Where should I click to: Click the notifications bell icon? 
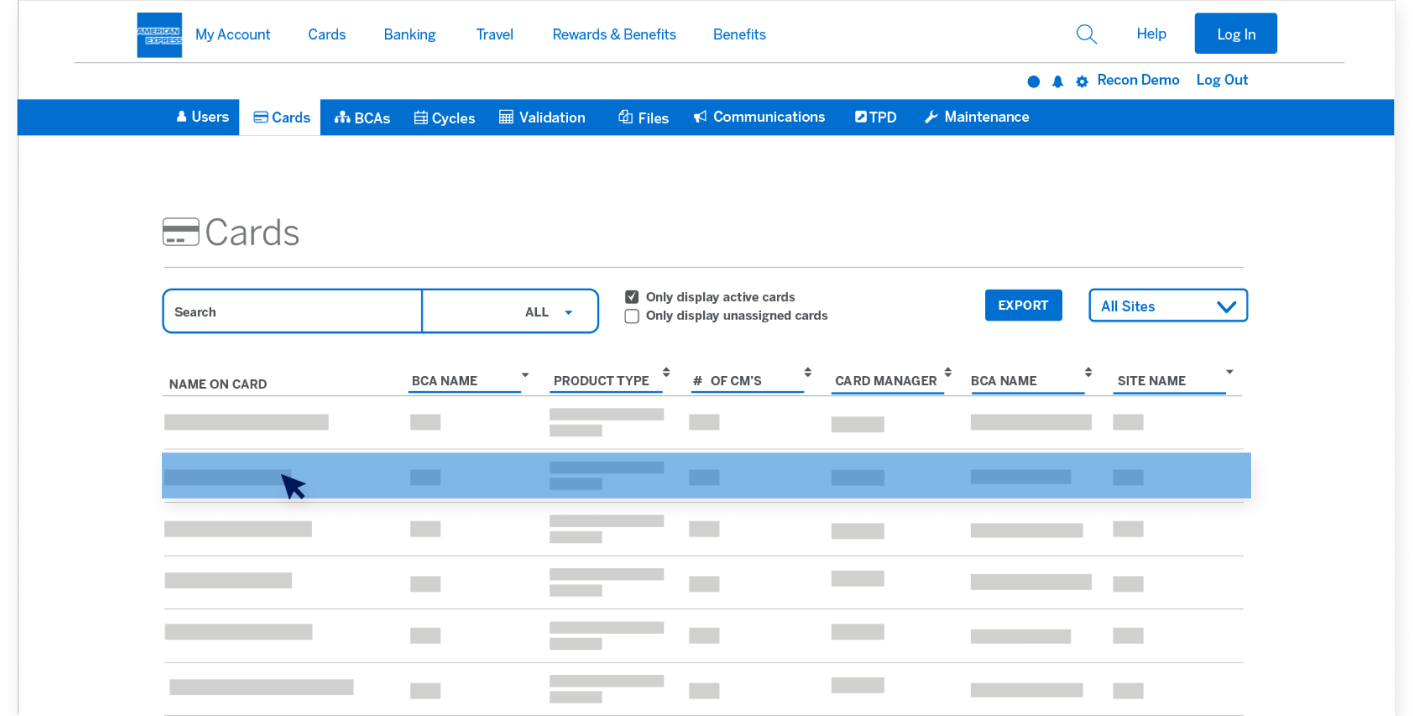(x=1057, y=82)
